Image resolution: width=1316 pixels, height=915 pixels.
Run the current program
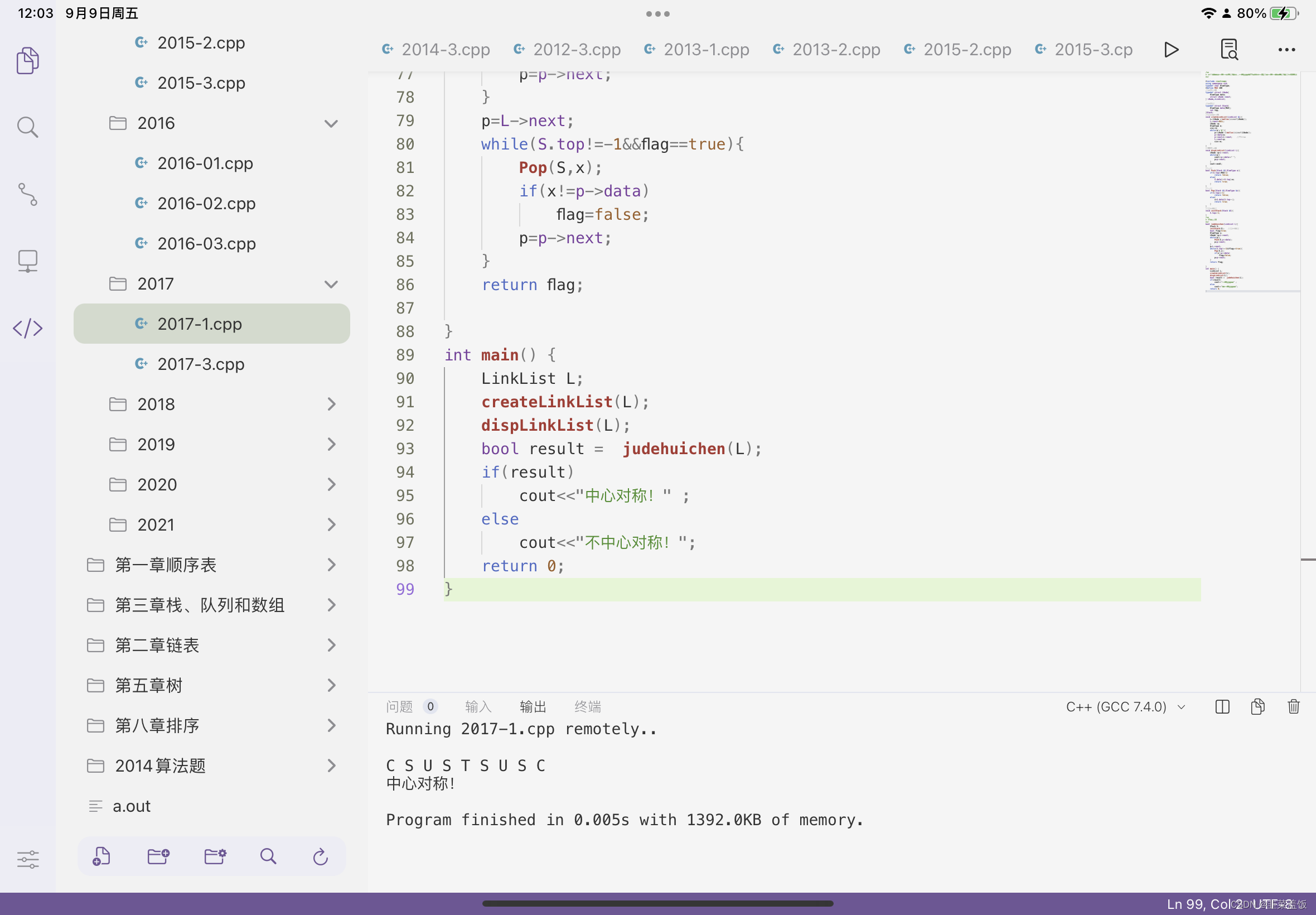click(x=1171, y=50)
